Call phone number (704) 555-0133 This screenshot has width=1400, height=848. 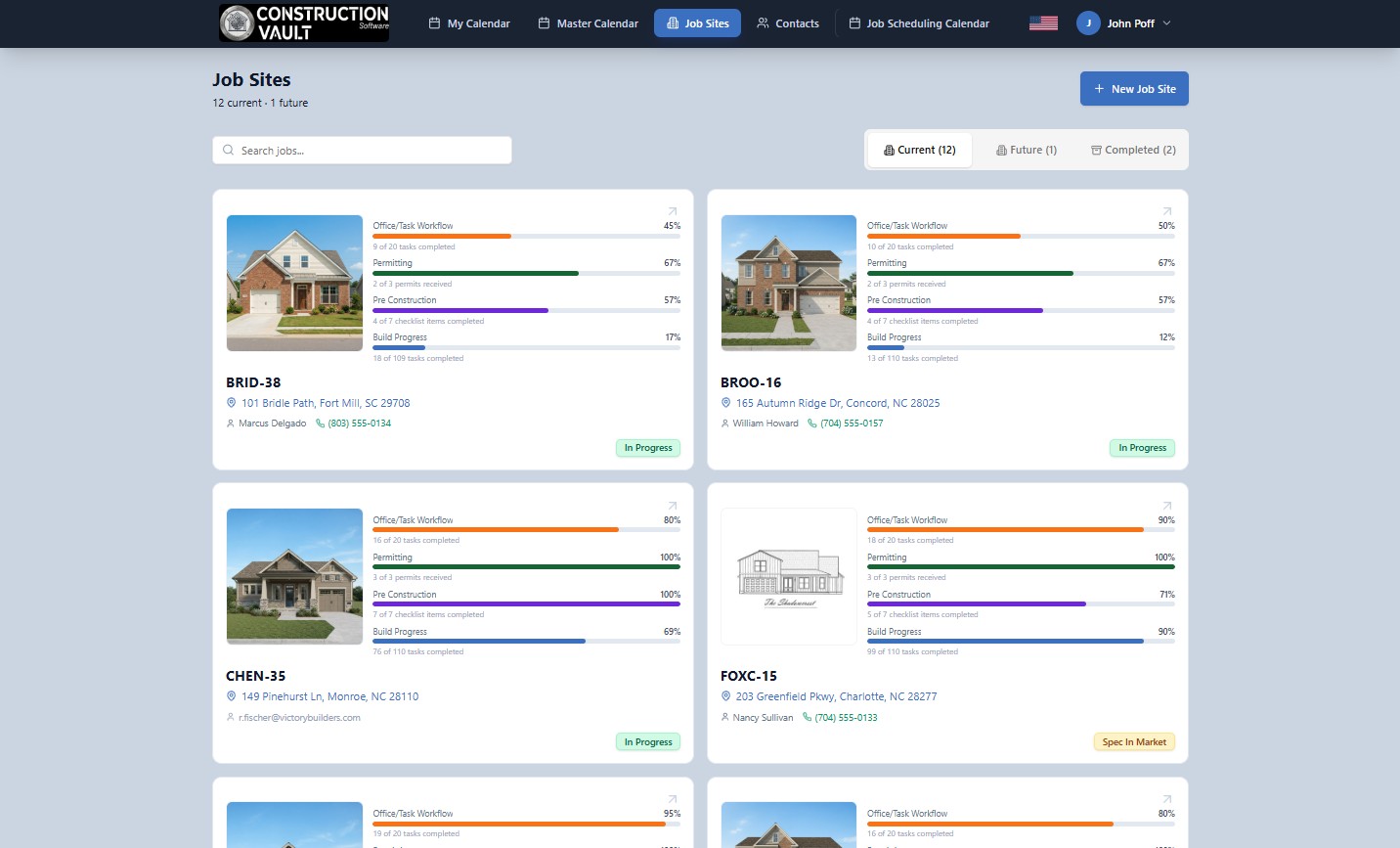847,717
